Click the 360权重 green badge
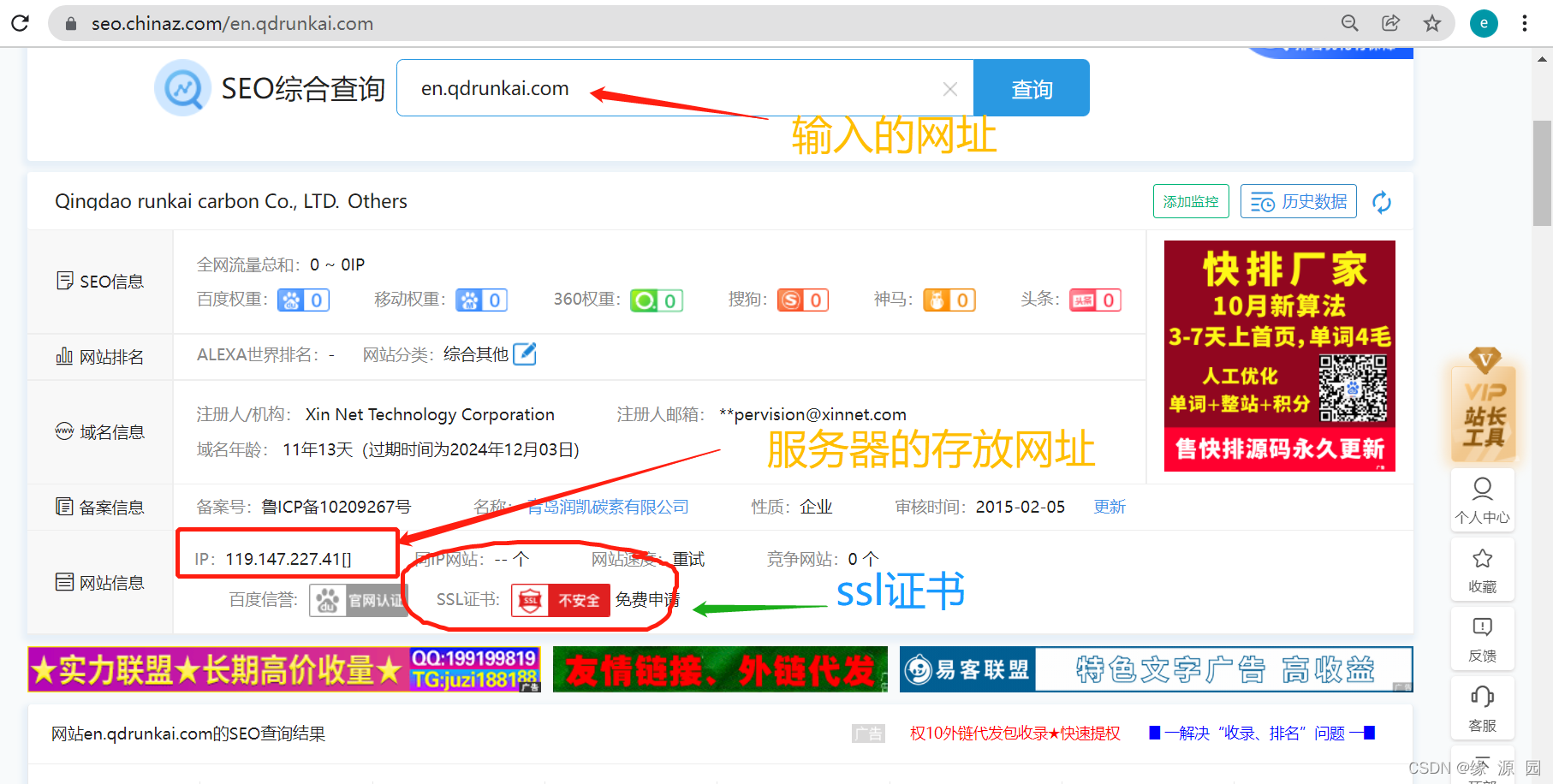Image resolution: width=1553 pixels, height=784 pixels. point(657,300)
